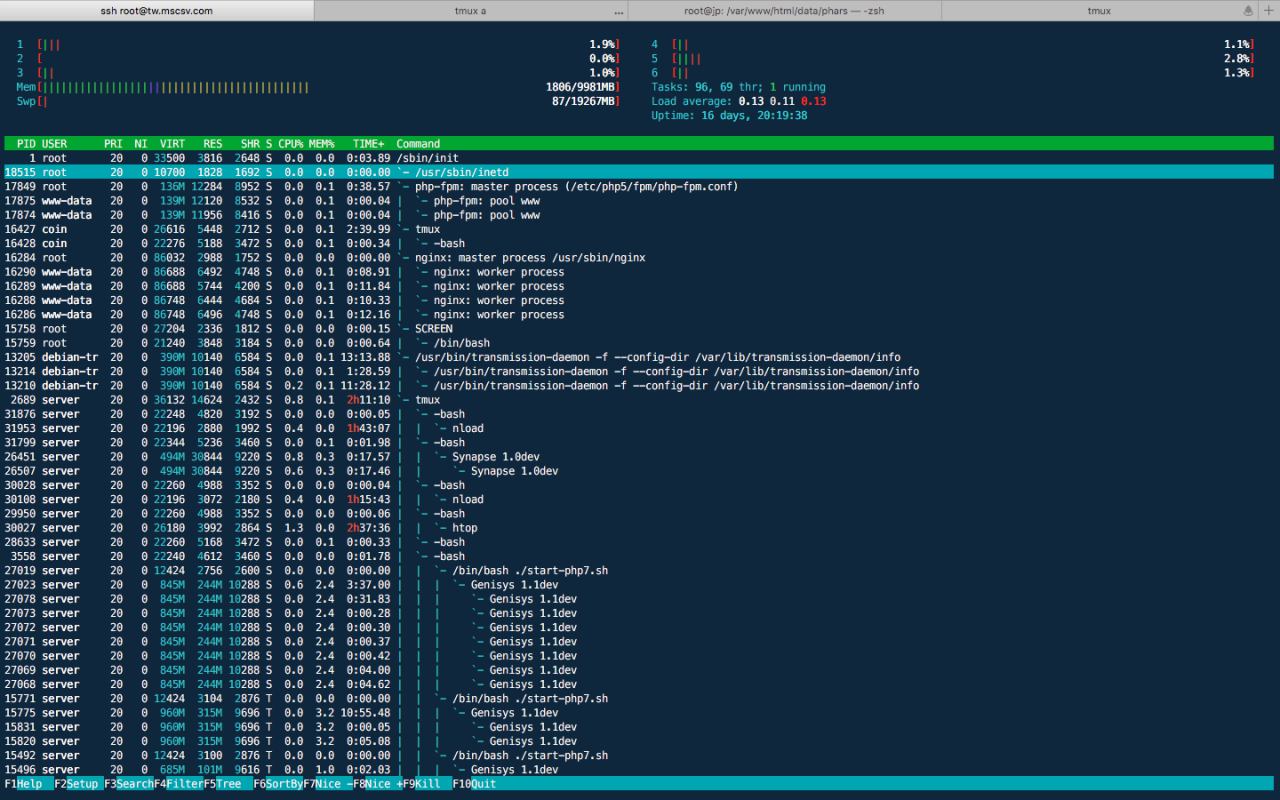The height and width of the screenshot is (800, 1280).
Task: Click the TIME+ column header
Action: [368, 144]
